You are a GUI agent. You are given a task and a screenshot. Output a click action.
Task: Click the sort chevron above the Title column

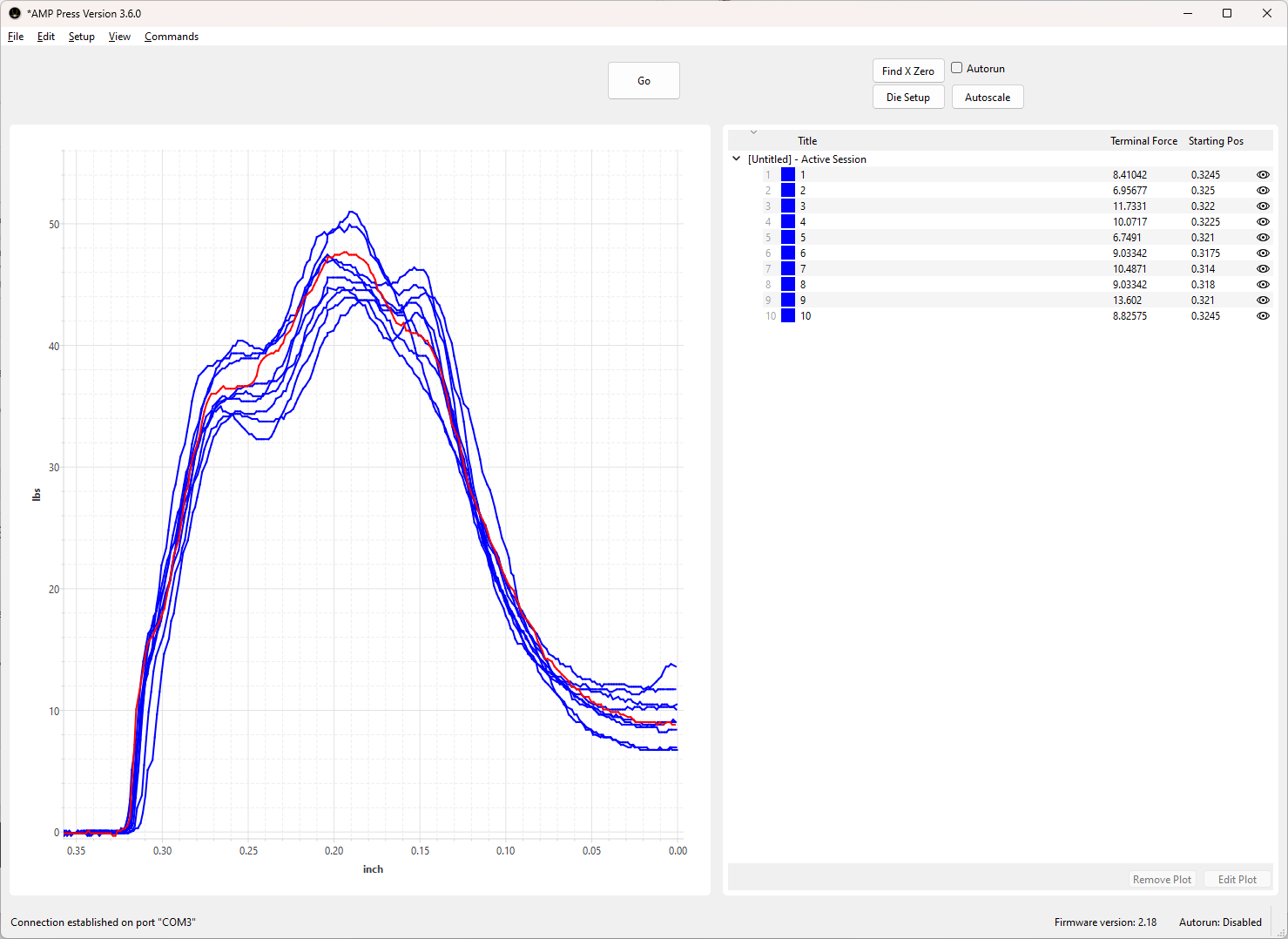(754, 132)
